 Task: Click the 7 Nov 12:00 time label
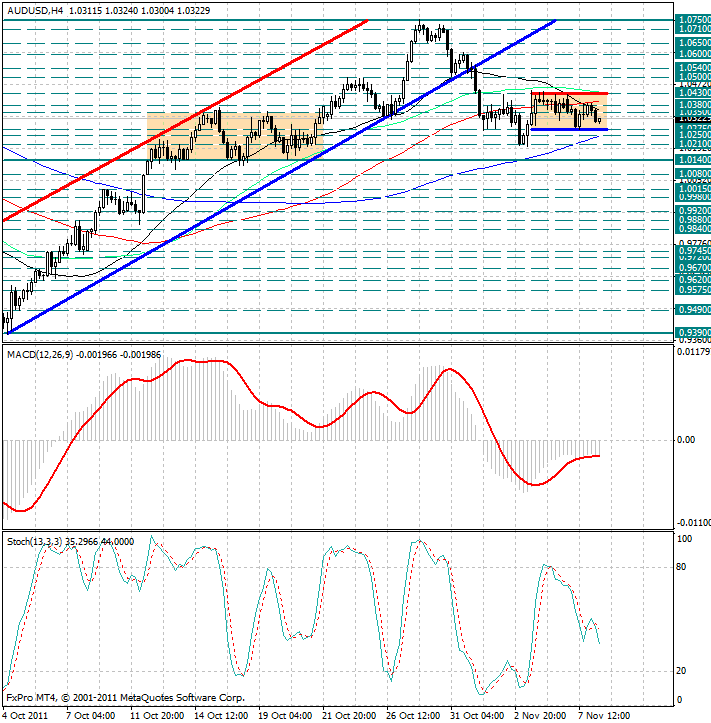(x=604, y=715)
